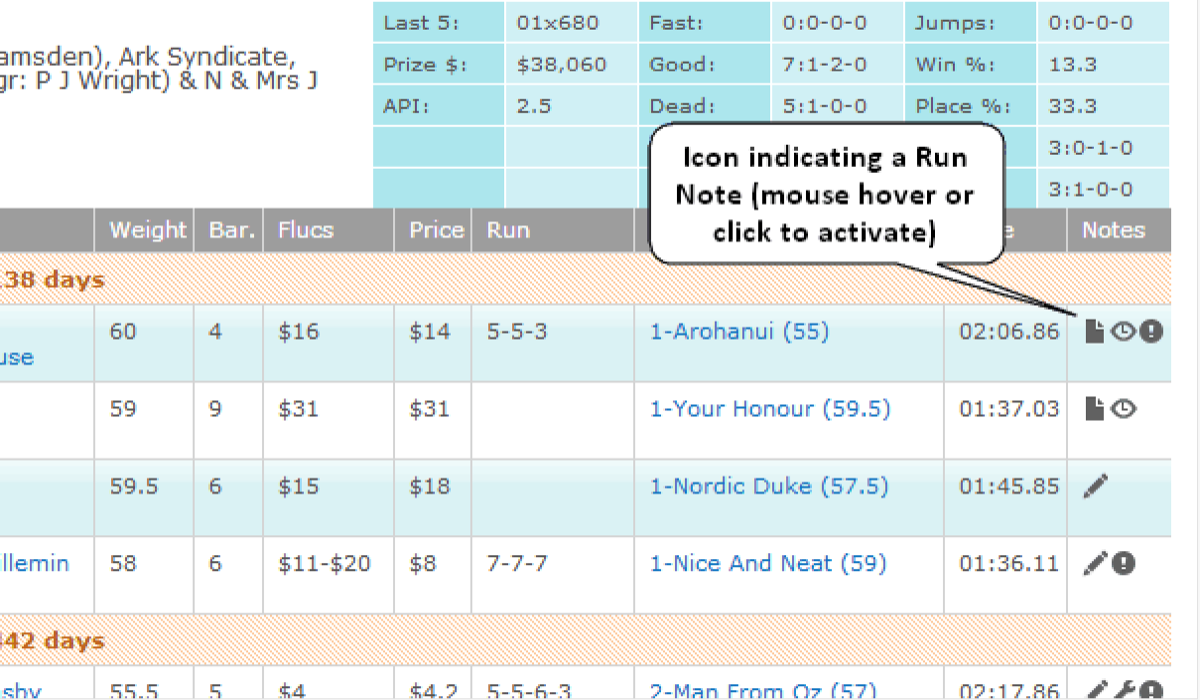Click the exclamation alert icon in Arohanui row
Screen dimensions: 1200x700
pyautogui.click(x=1151, y=332)
